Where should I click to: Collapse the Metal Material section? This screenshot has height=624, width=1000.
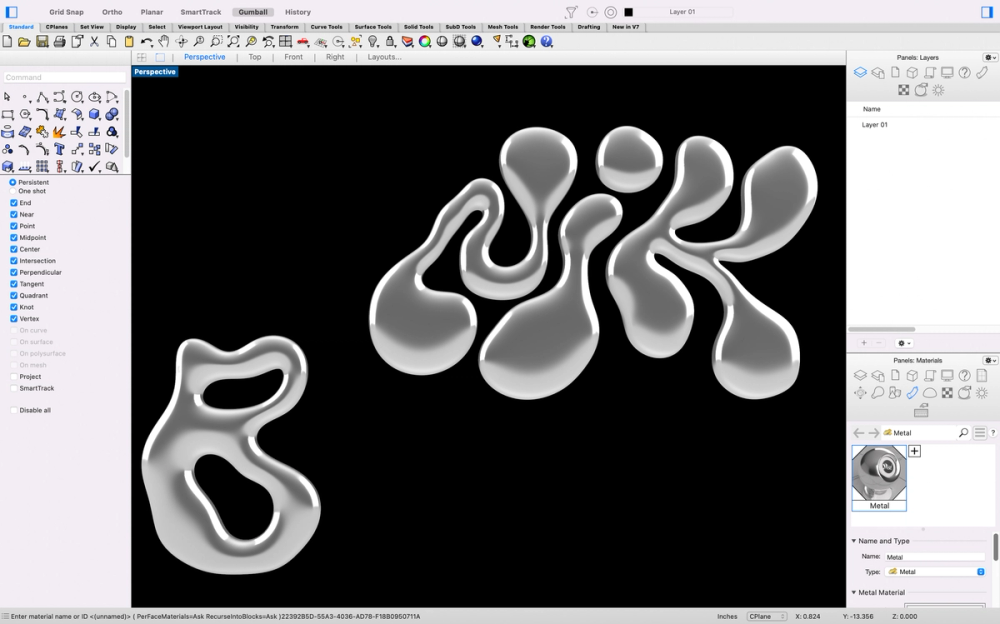point(854,593)
